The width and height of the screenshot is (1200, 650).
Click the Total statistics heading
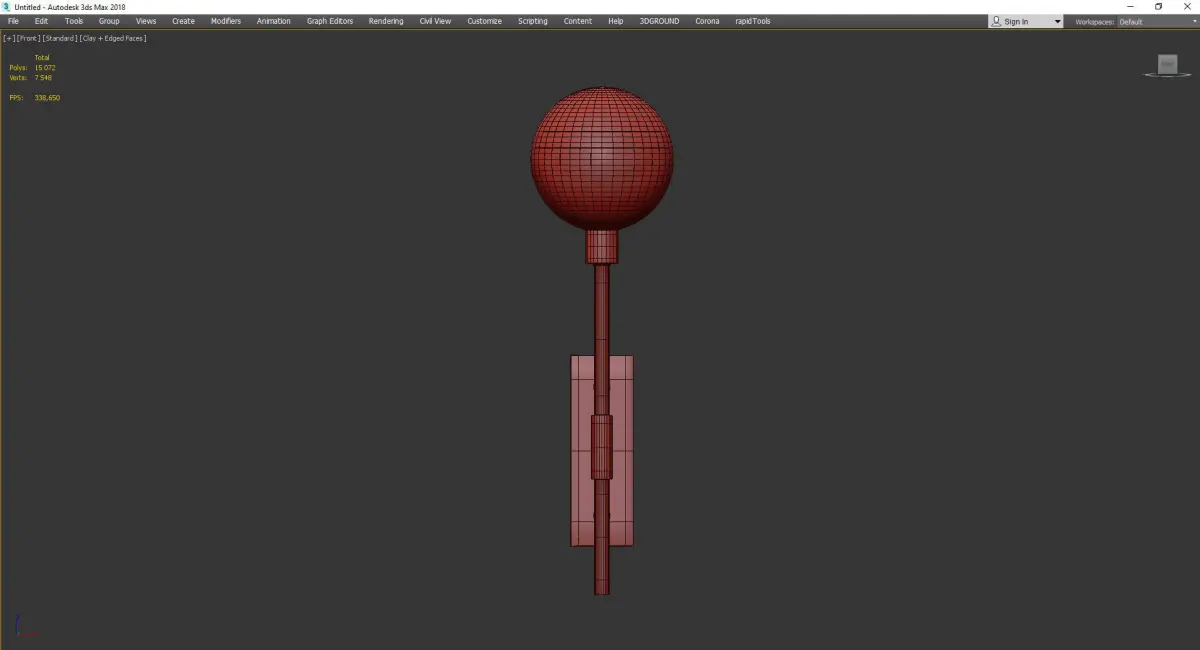pyautogui.click(x=42, y=58)
